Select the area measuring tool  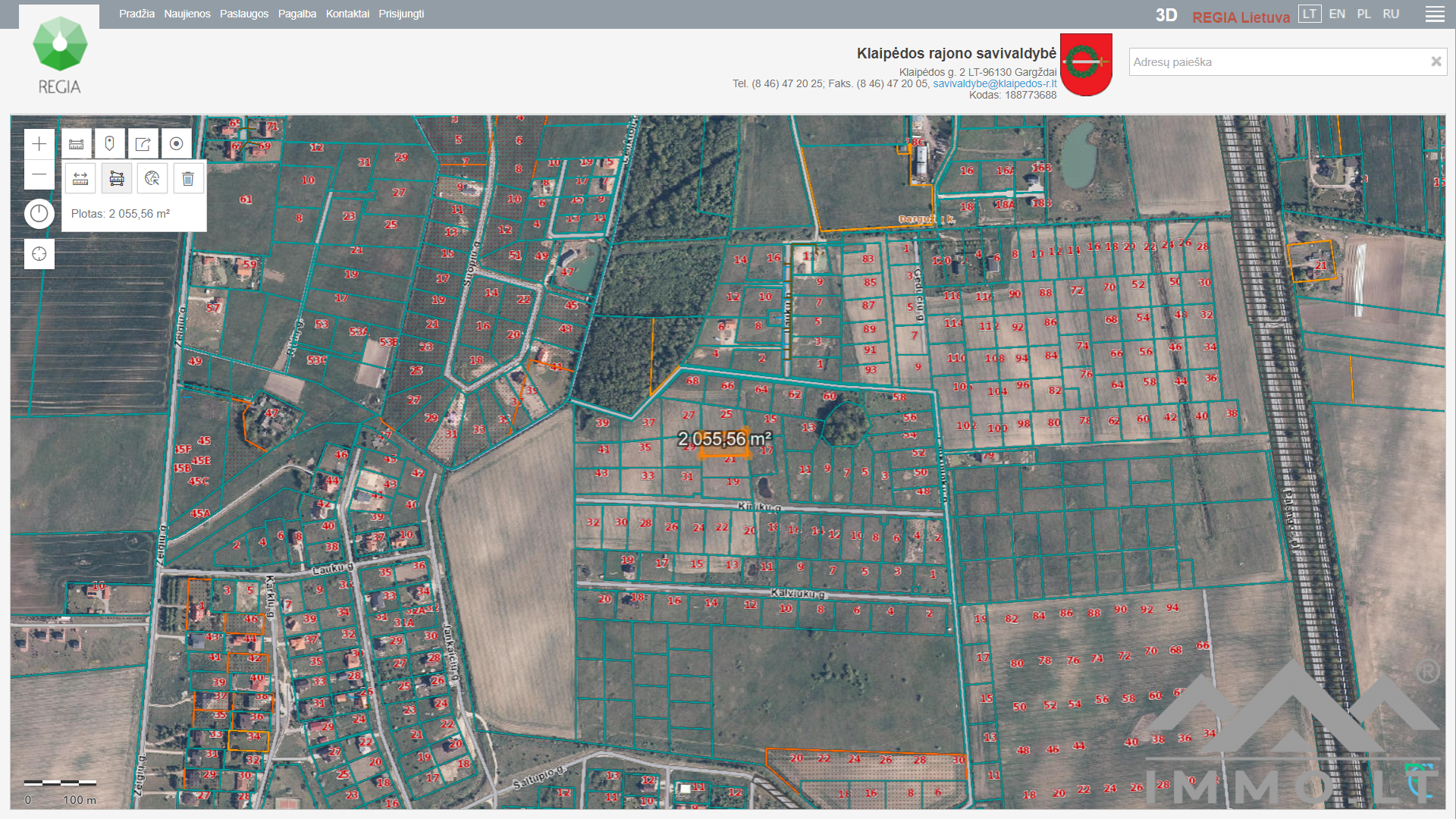(117, 178)
